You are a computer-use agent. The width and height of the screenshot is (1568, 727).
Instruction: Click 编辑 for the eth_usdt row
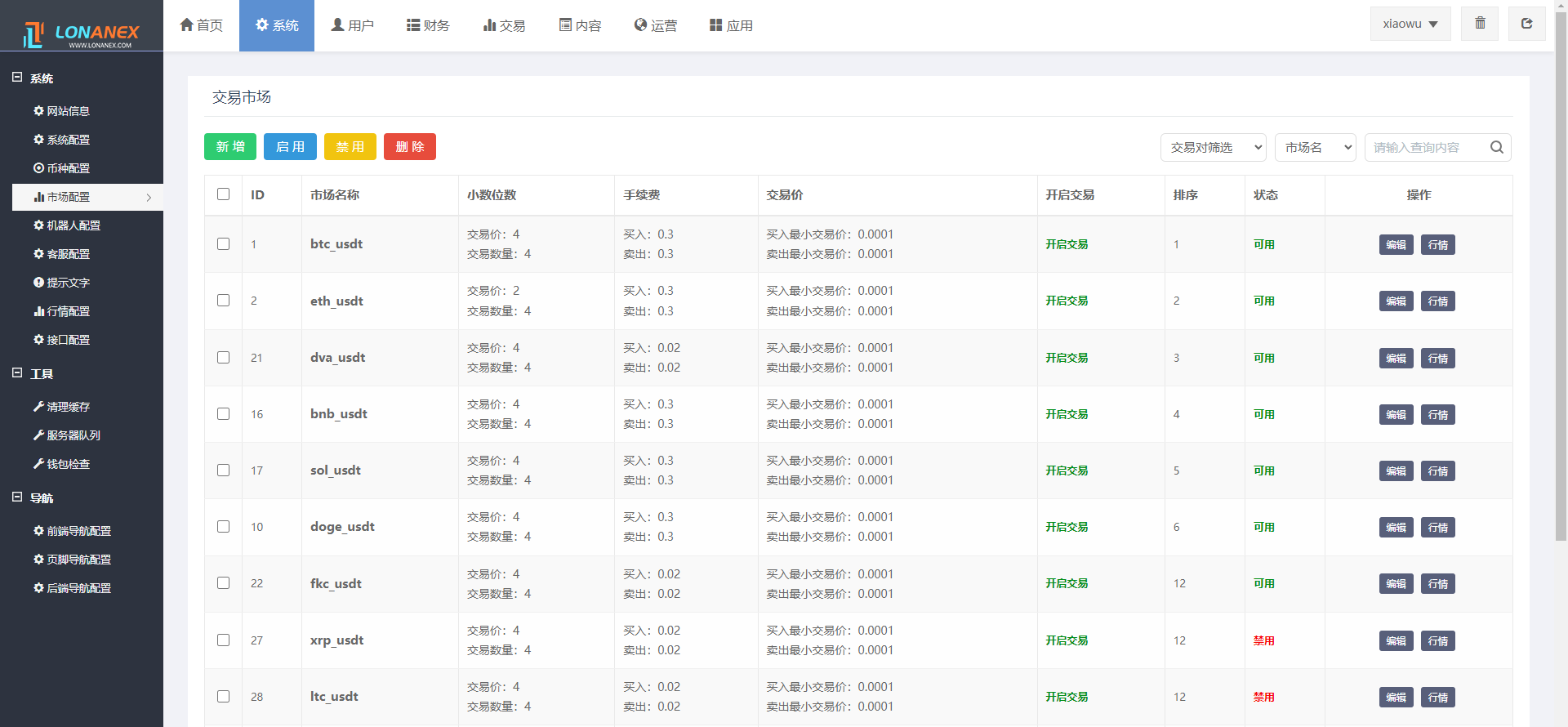(x=1396, y=301)
